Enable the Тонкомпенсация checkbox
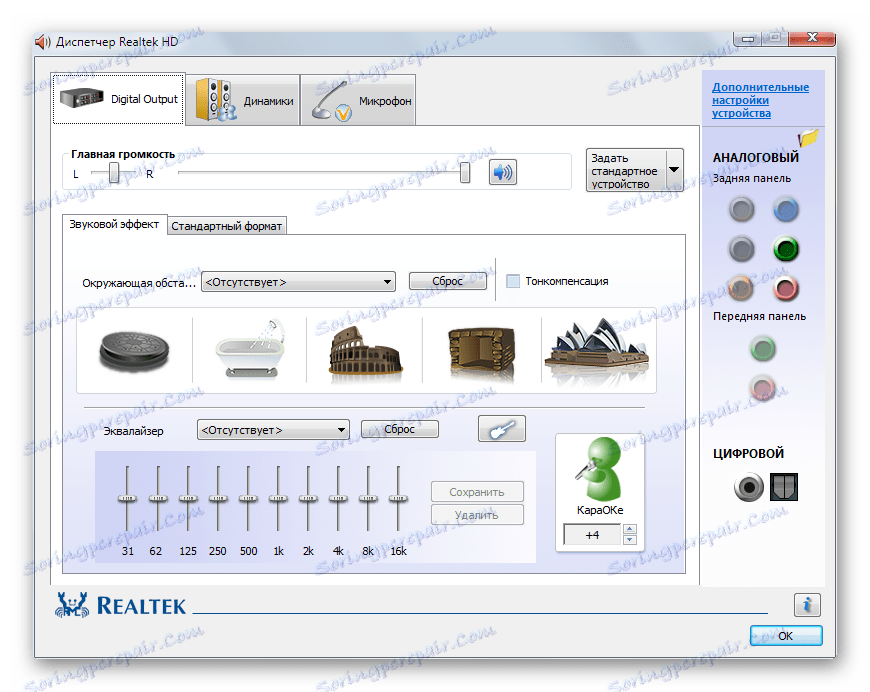The height and width of the screenshot is (692, 870). pyautogui.click(x=513, y=281)
